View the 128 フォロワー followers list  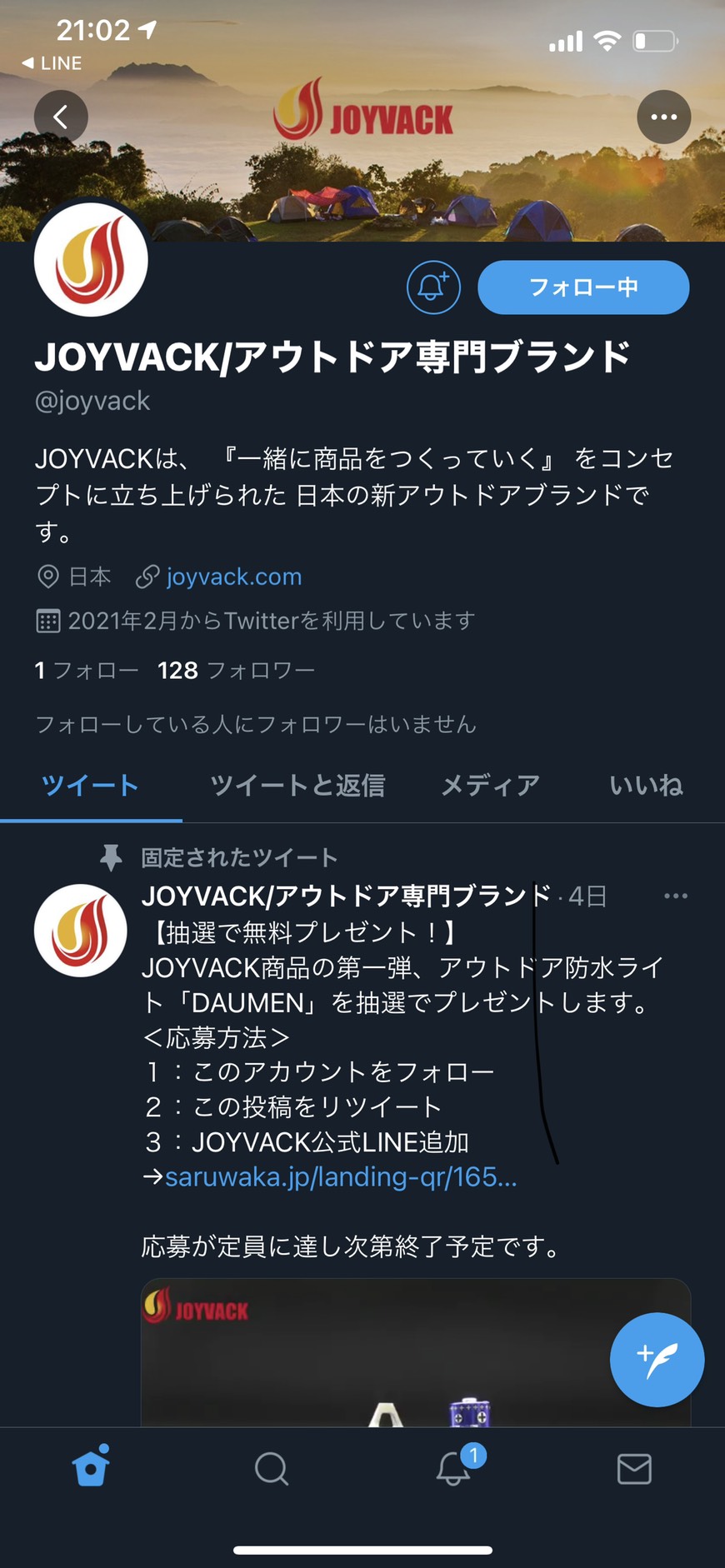tap(236, 671)
